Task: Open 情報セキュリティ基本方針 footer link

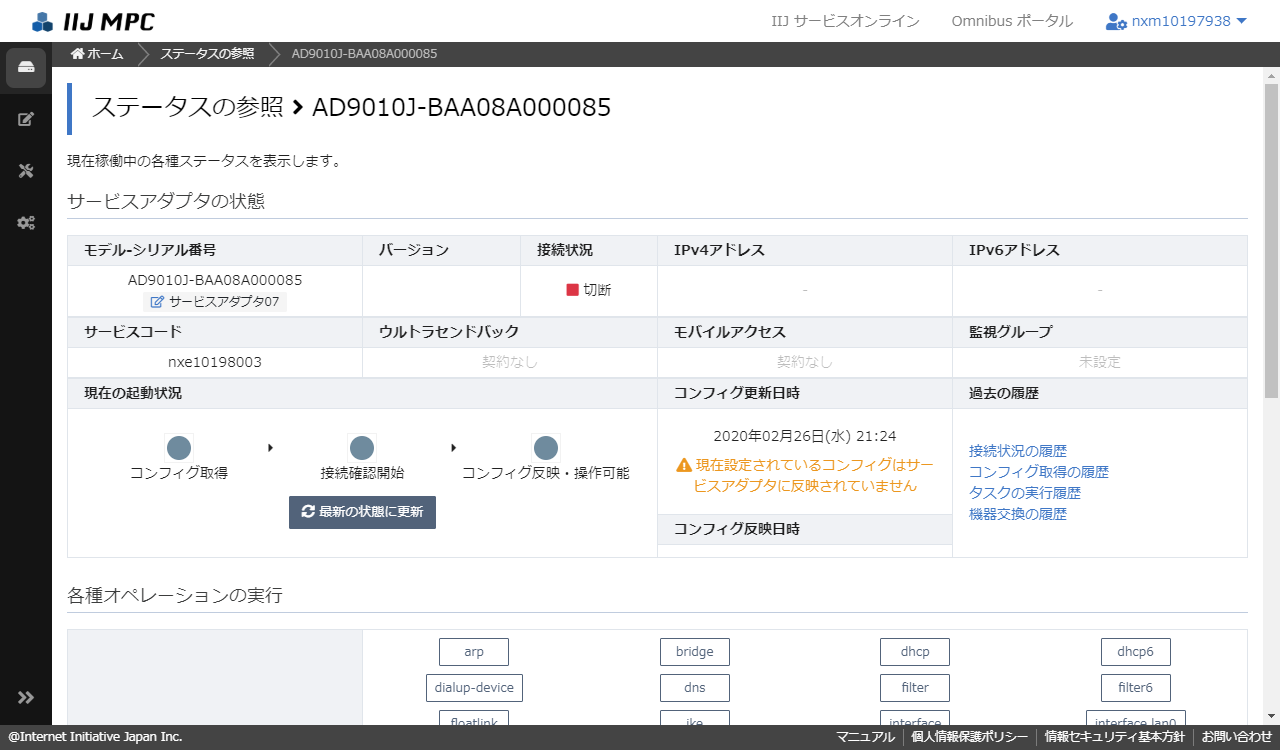Action: click(x=1115, y=737)
